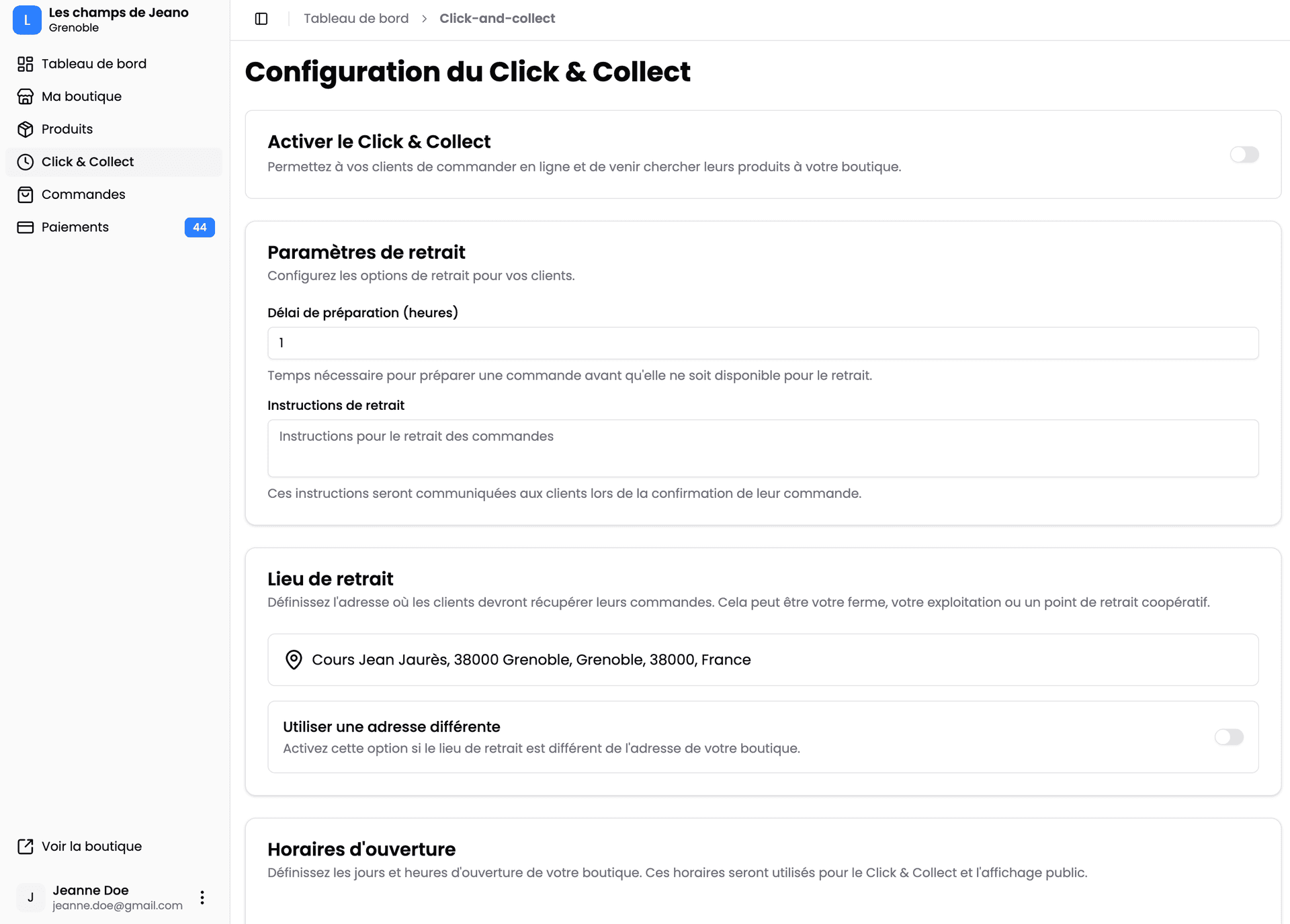Image resolution: width=1290 pixels, height=924 pixels.
Task: Toggle the sidebar panel icon
Action: 261,19
